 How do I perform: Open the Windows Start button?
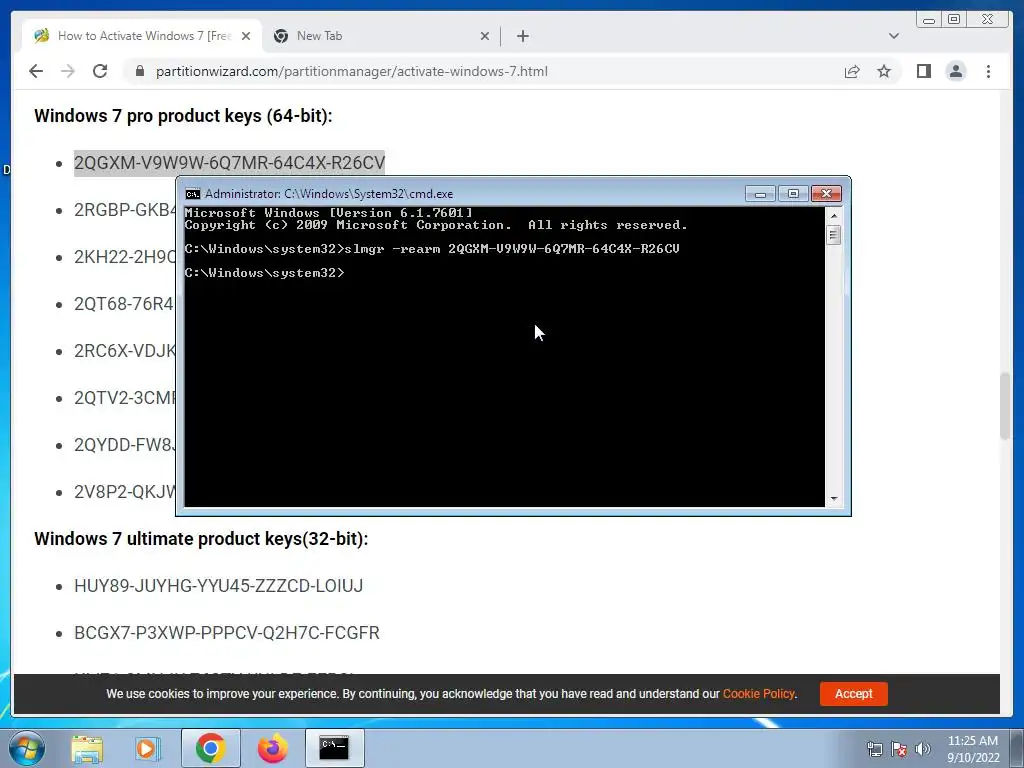pyautogui.click(x=27, y=748)
